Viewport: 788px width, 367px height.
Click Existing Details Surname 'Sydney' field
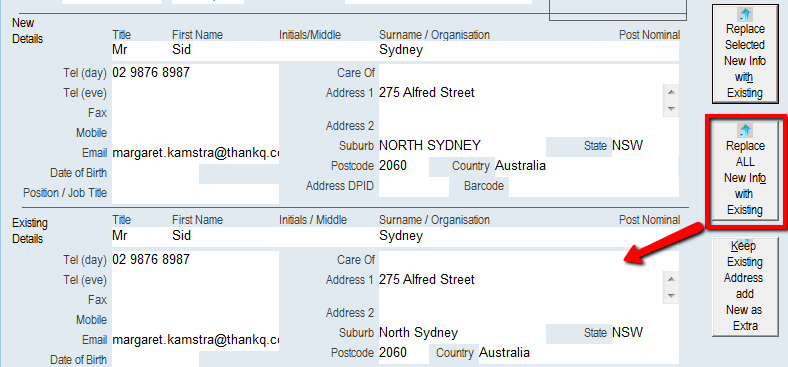[499, 236]
